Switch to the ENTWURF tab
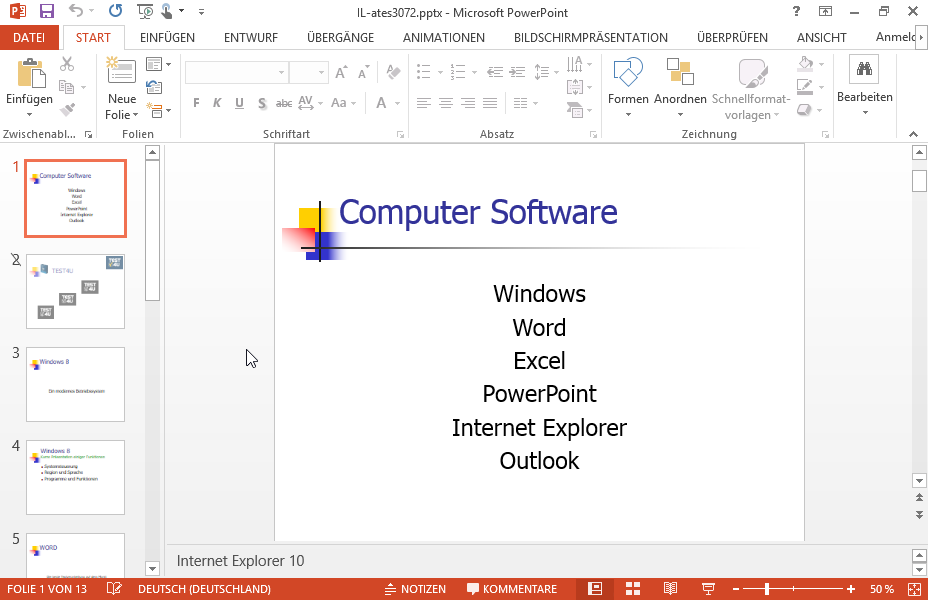This screenshot has width=928, height=600. click(x=251, y=37)
